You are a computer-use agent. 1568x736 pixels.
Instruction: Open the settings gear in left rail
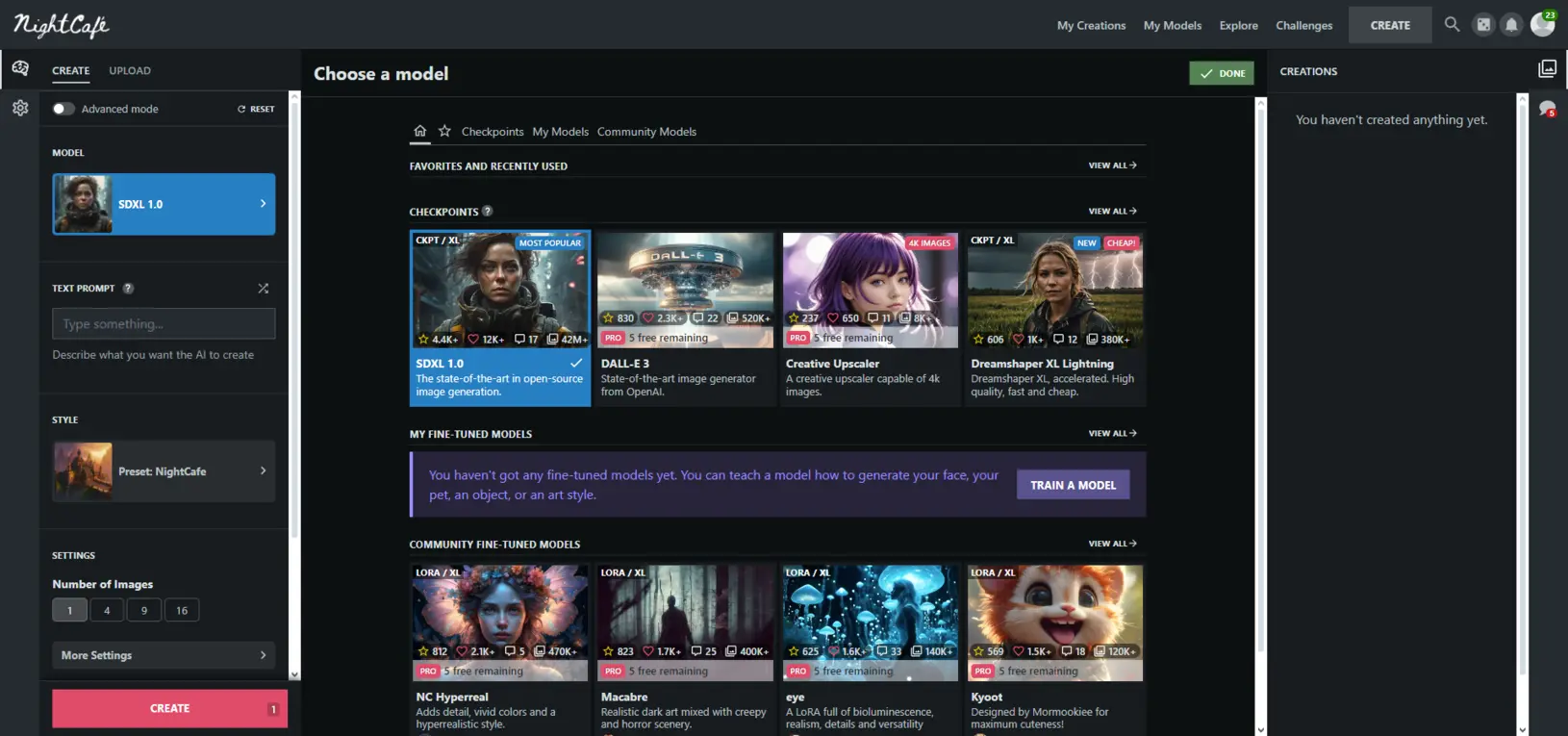[x=20, y=108]
